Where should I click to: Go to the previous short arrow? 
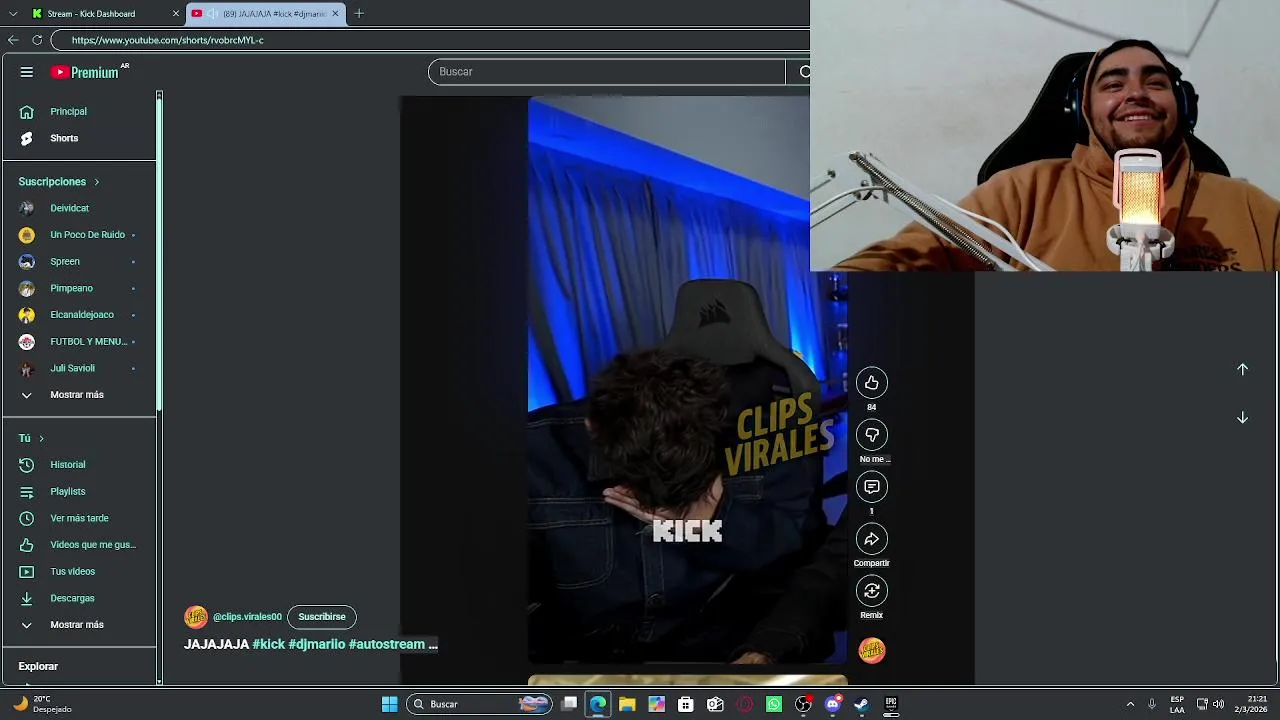coord(1242,369)
